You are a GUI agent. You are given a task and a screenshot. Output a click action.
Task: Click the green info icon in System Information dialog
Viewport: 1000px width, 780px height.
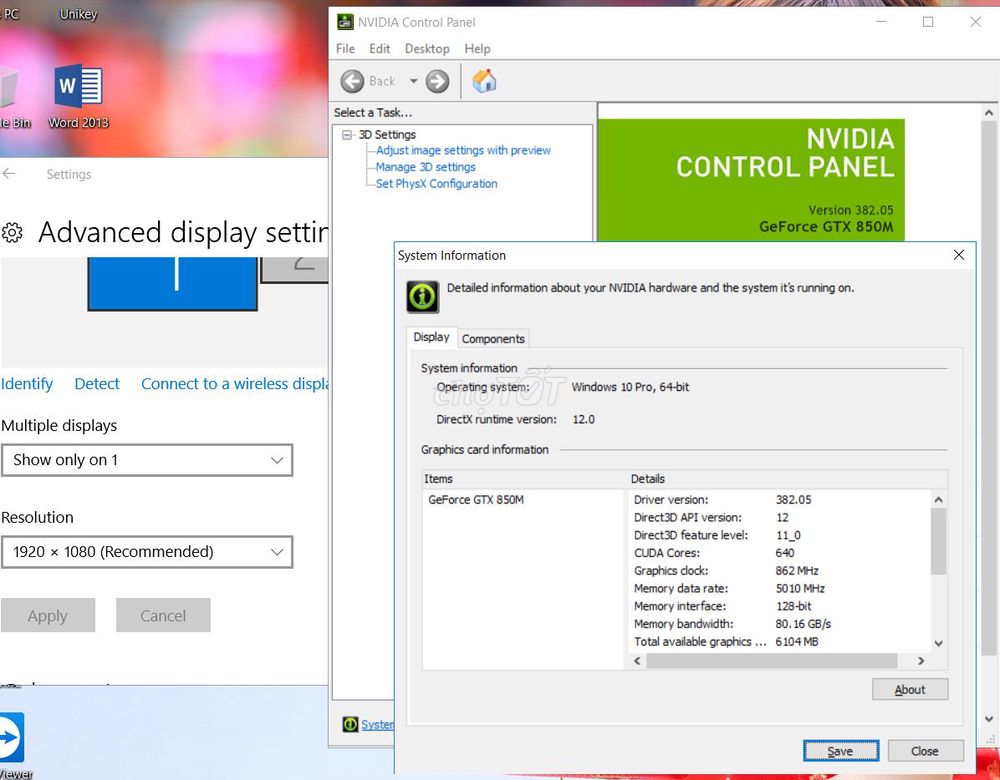[423, 297]
